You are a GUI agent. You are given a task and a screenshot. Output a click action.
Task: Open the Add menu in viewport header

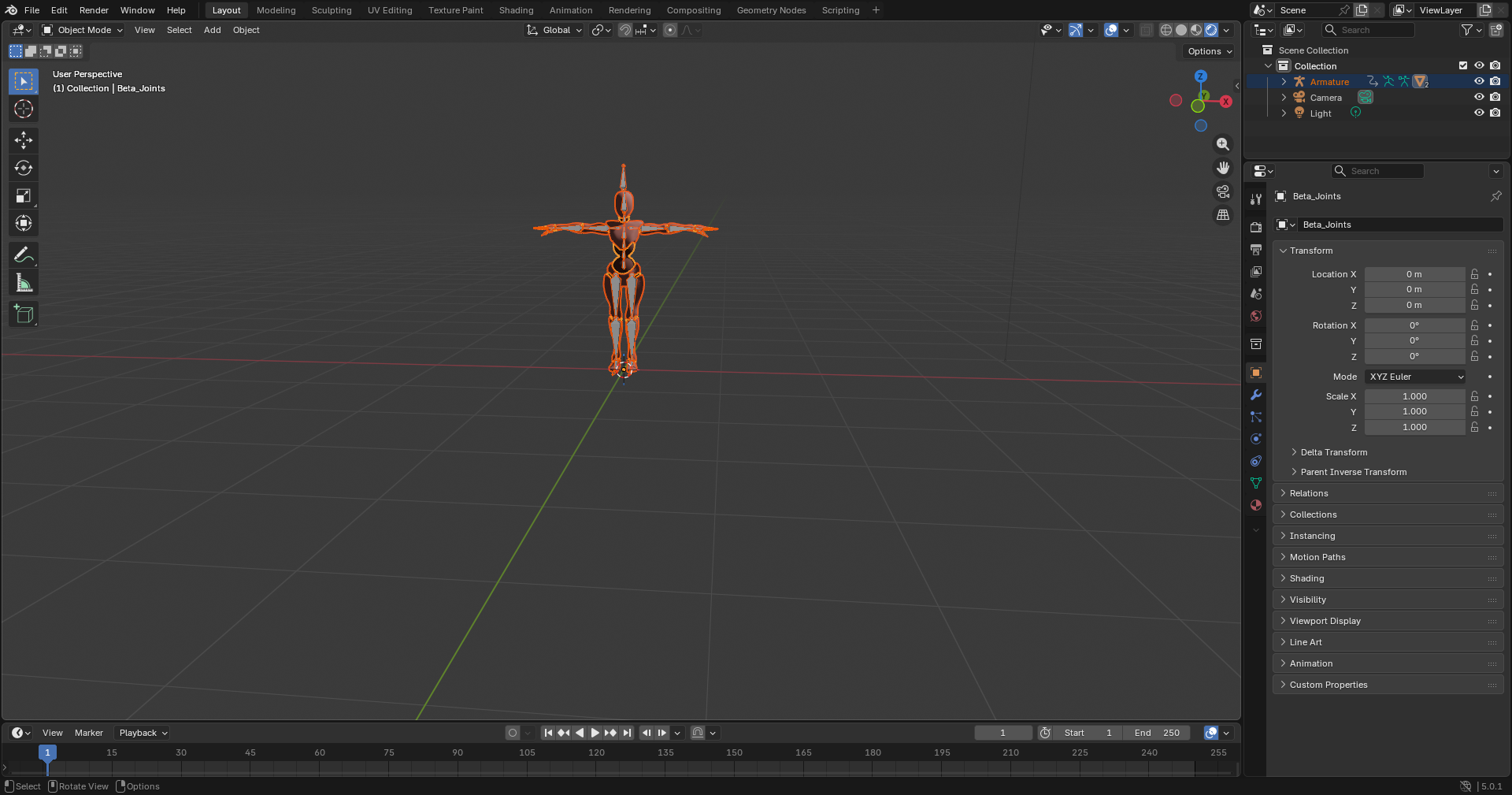coord(212,30)
